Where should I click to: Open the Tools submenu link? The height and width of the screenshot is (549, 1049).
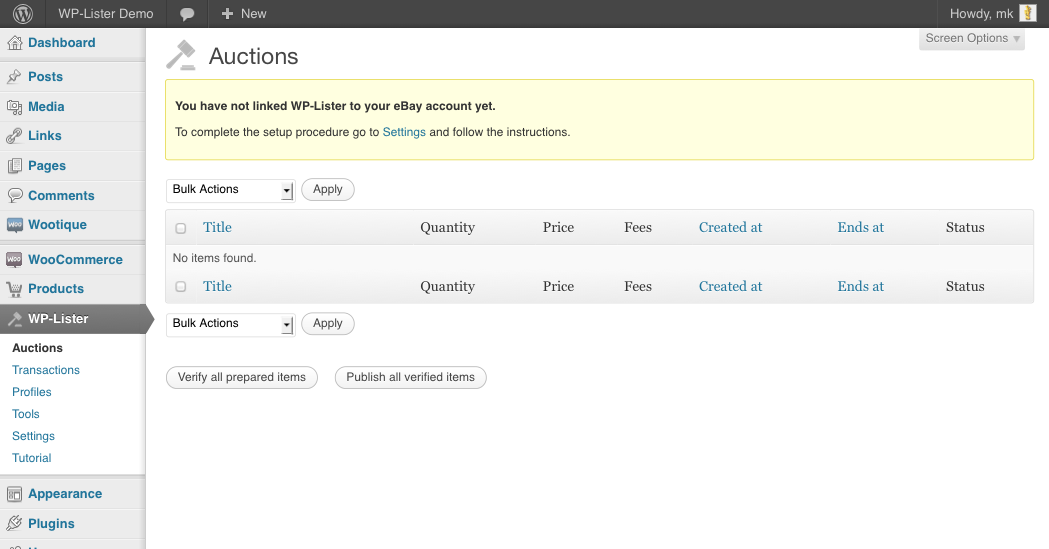(25, 415)
